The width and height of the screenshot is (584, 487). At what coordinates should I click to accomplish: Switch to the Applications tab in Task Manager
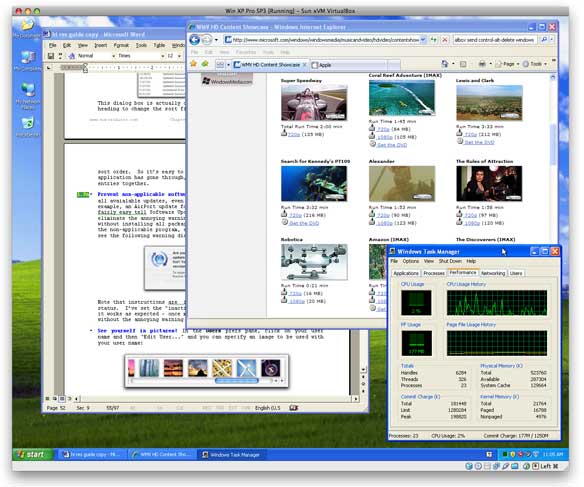pyautogui.click(x=406, y=273)
